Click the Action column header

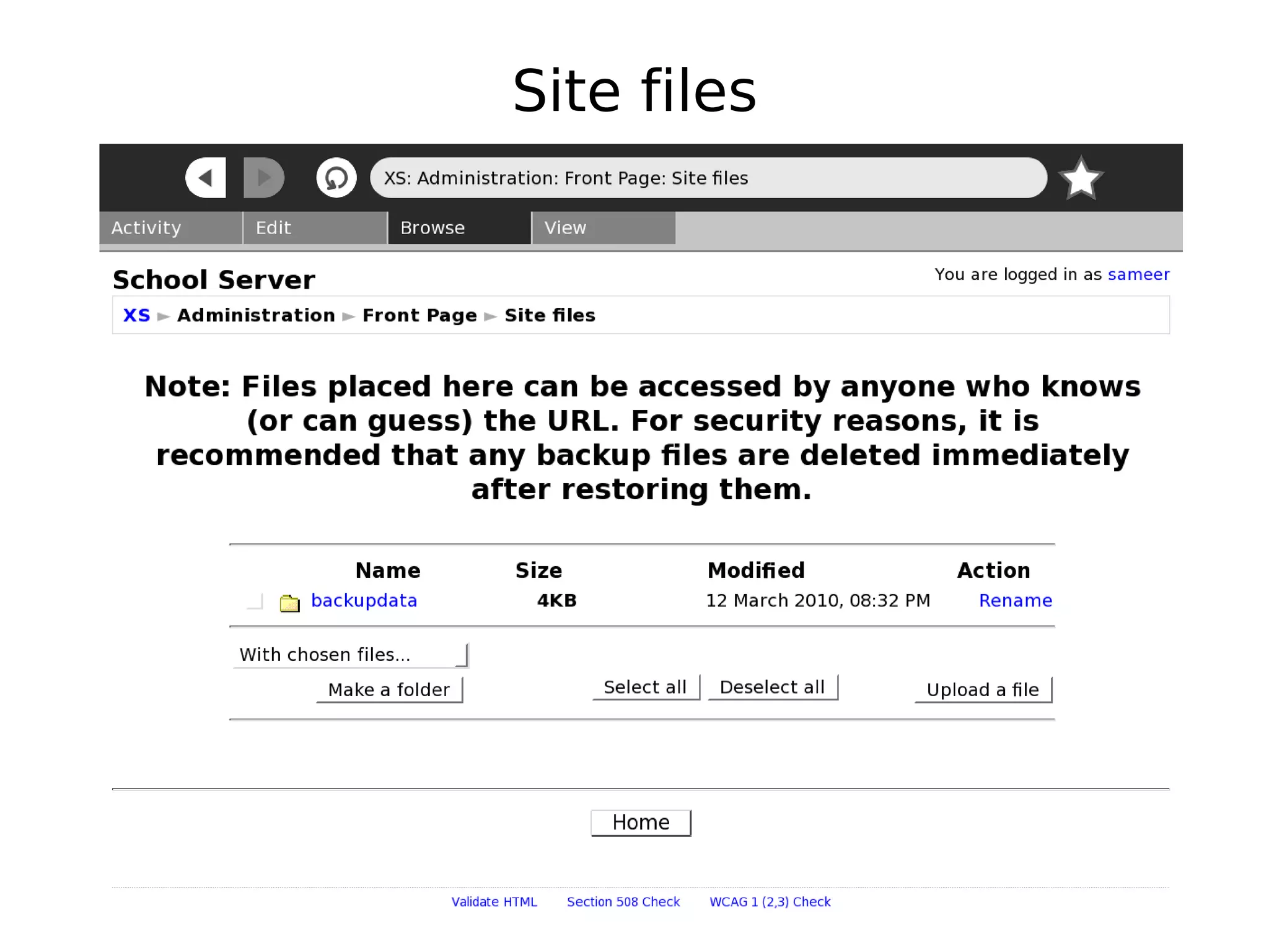pyautogui.click(x=994, y=570)
